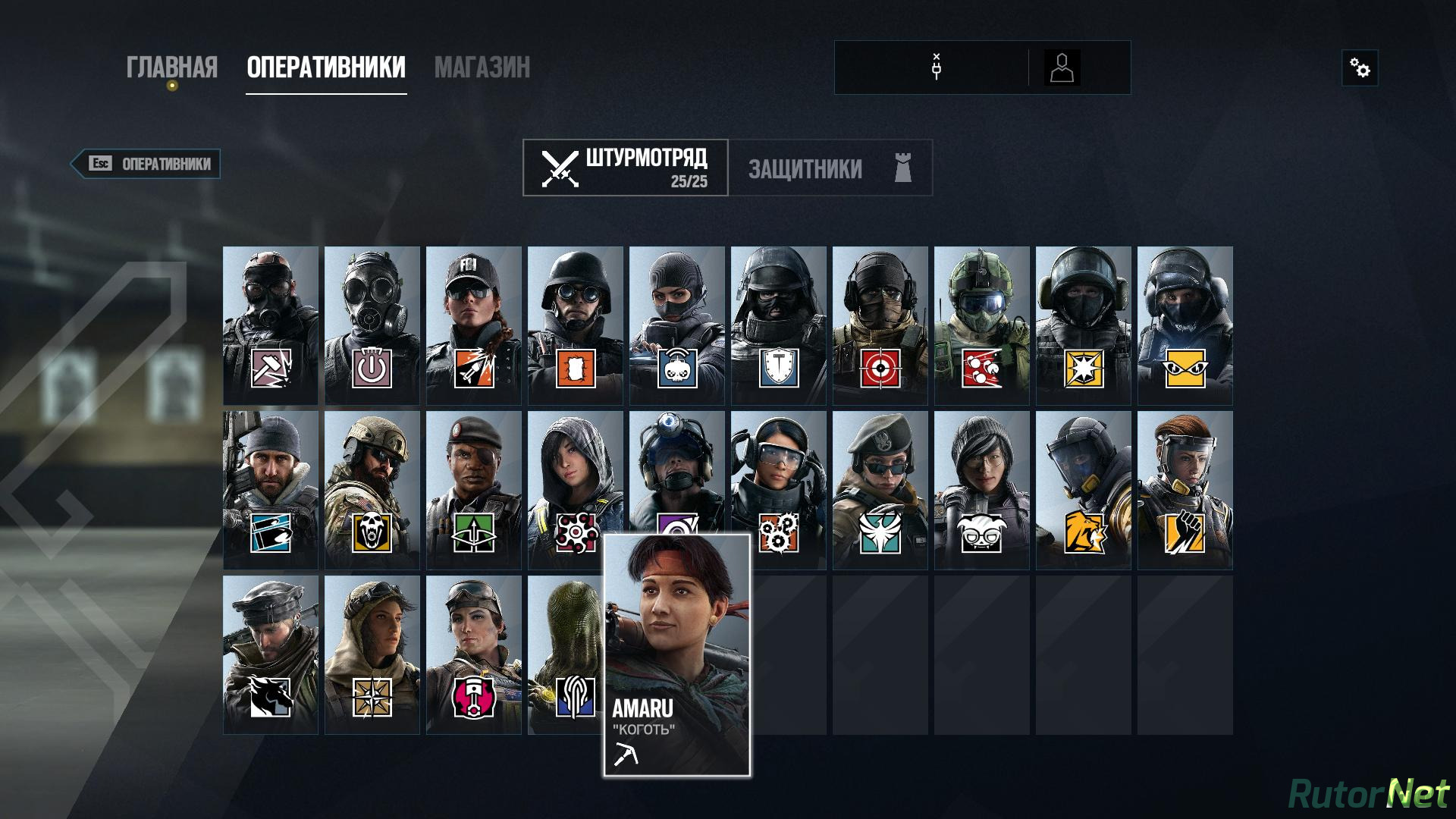Select Thermite operator with orange charge icon
This screenshot has width=1456, height=819.
pos(576,325)
